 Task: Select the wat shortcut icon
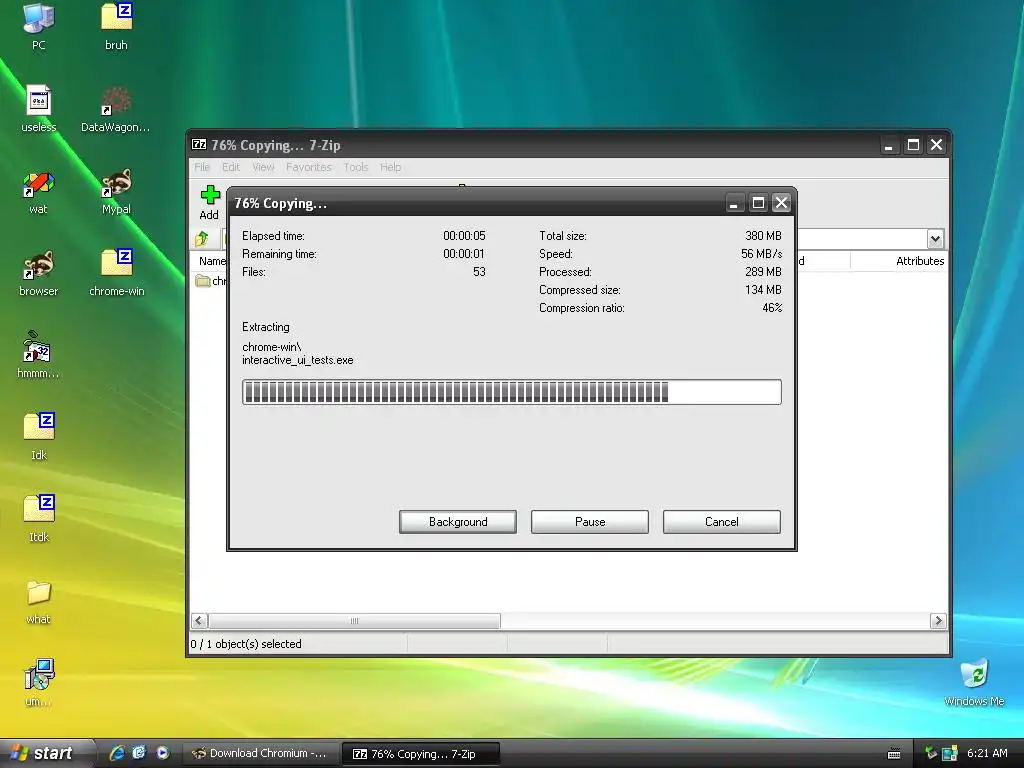[x=39, y=192]
